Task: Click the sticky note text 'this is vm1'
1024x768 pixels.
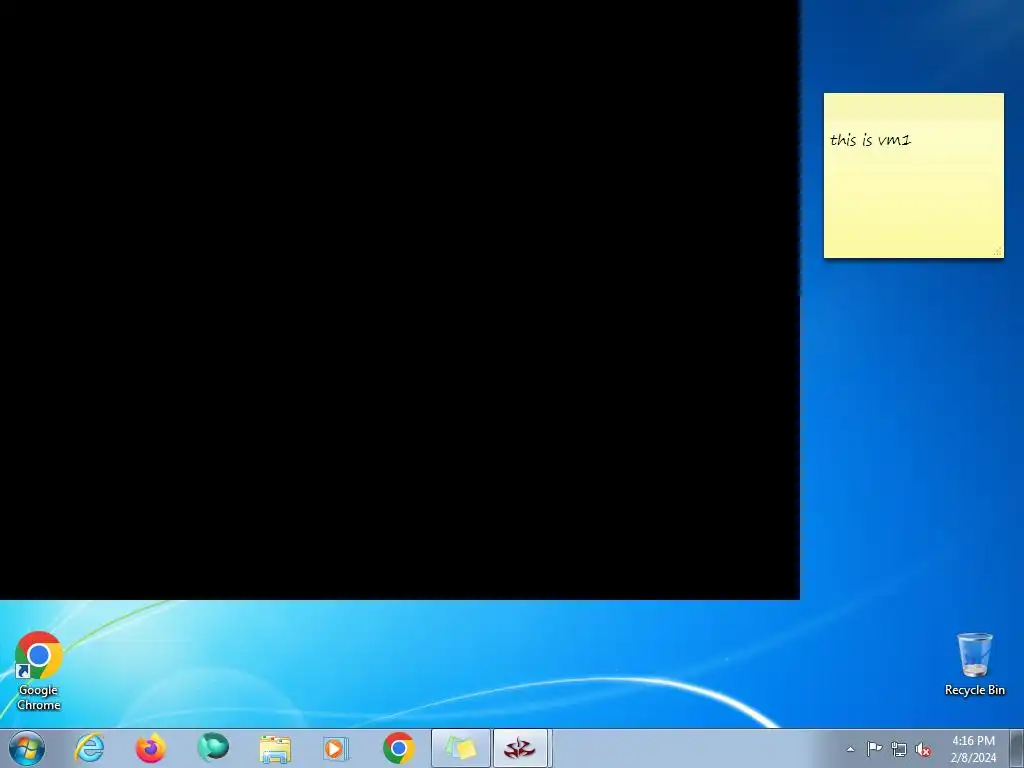Action: coord(870,140)
